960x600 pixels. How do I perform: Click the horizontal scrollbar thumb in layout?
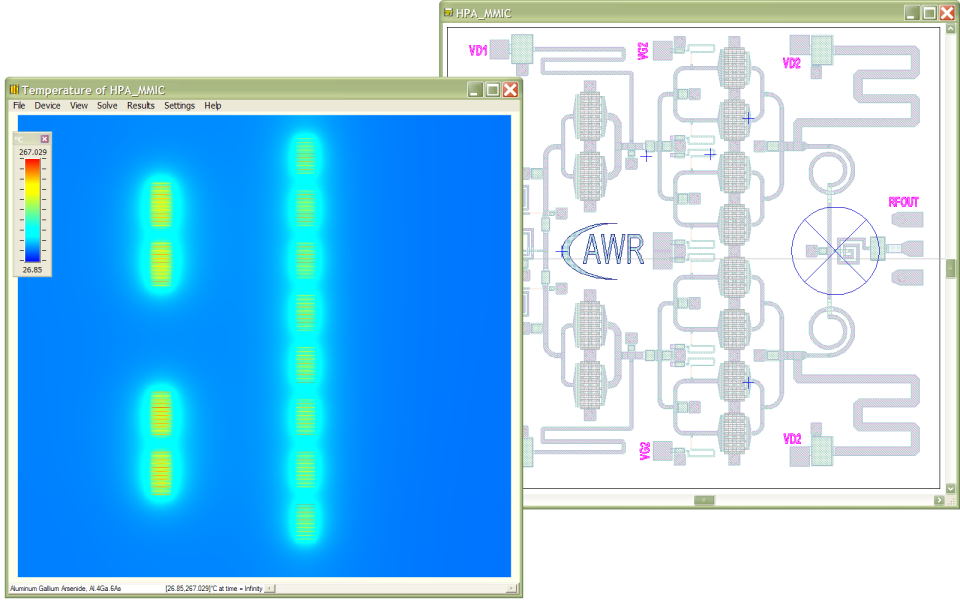click(704, 499)
